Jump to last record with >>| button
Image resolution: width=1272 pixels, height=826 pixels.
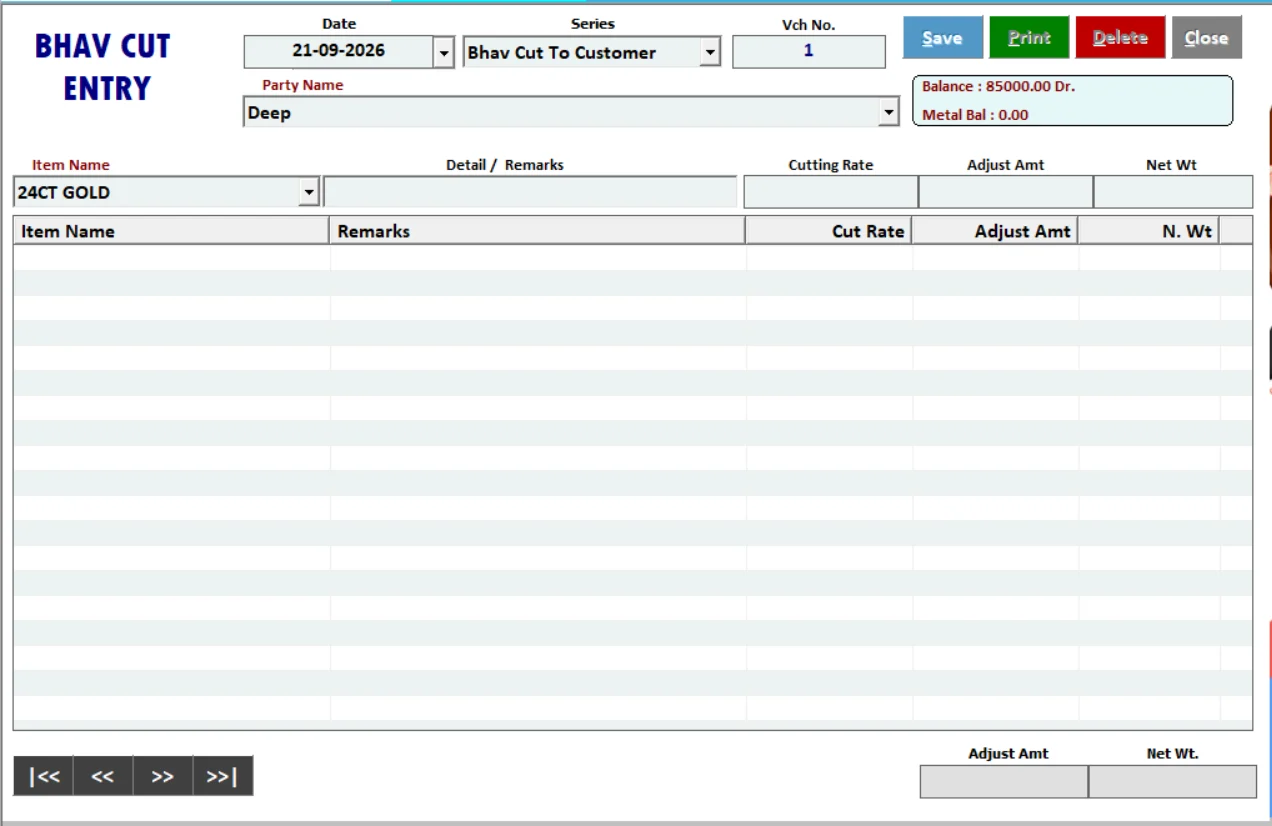pos(222,776)
